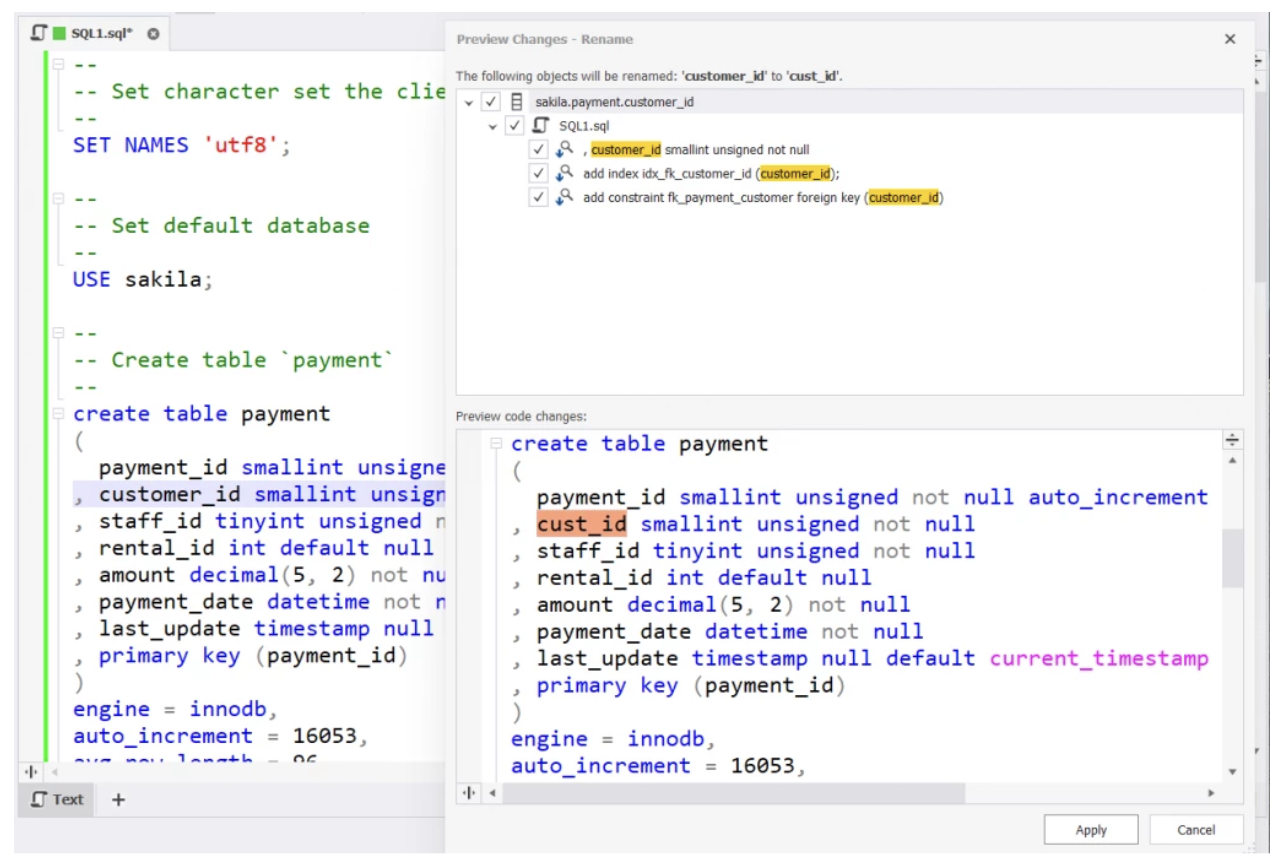The width and height of the screenshot is (1286, 868).
Task: Uncheck the sakila.payment.customer_id checkbox
Action: (490, 102)
